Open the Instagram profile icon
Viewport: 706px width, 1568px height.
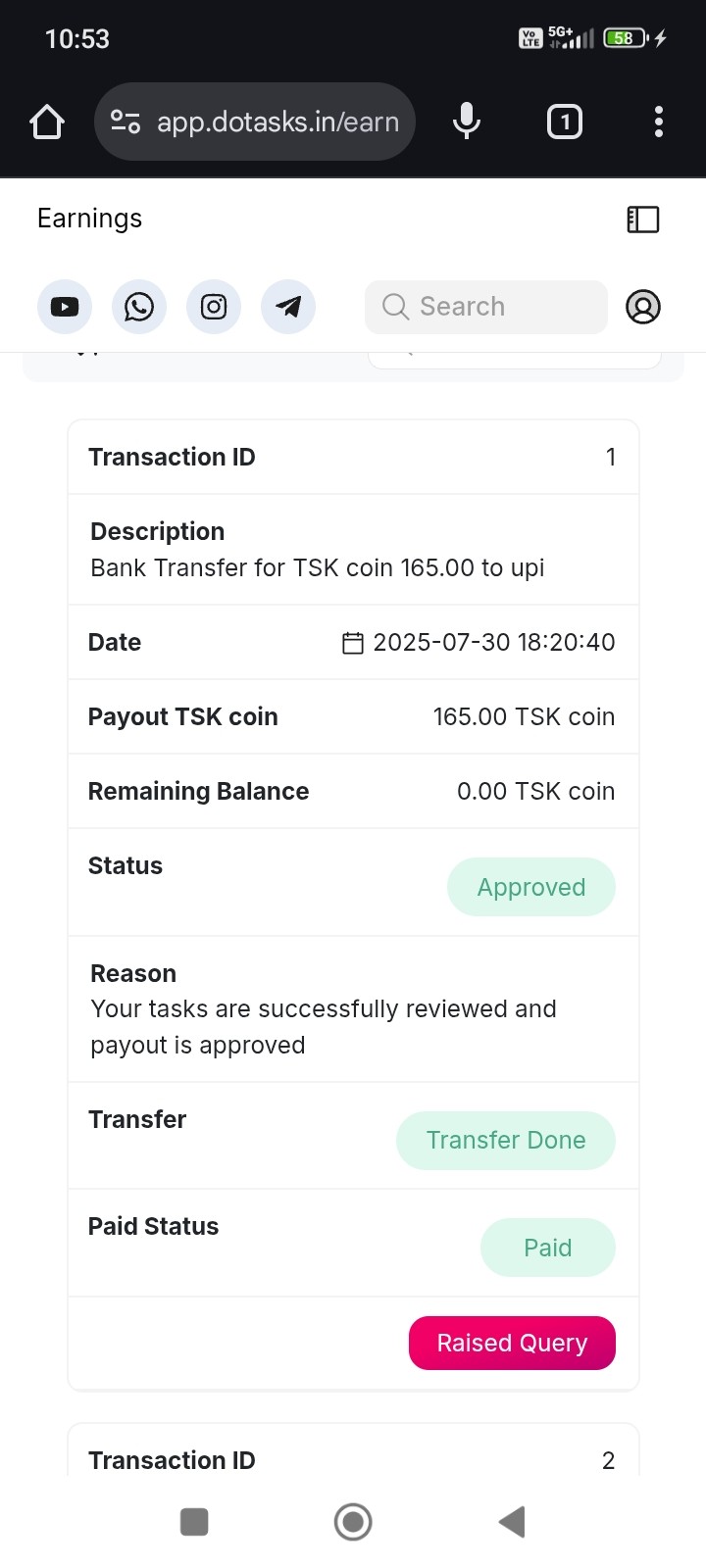coord(214,307)
